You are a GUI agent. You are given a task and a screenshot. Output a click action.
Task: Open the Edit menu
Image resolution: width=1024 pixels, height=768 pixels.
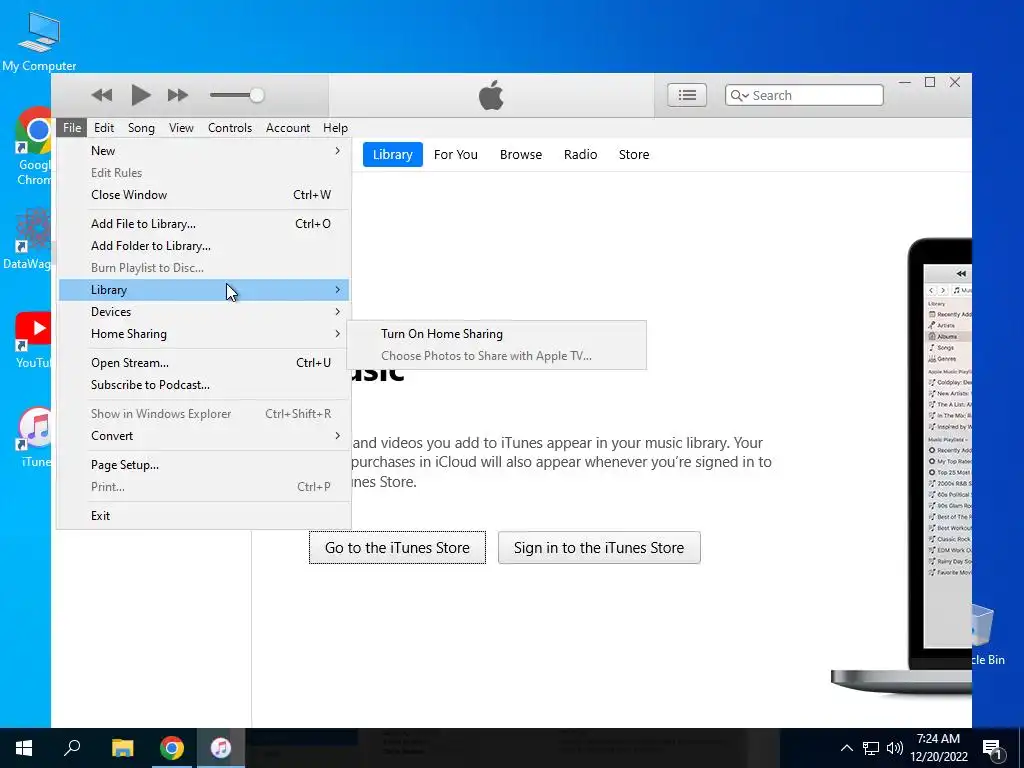pyautogui.click(x=104, y=128)
